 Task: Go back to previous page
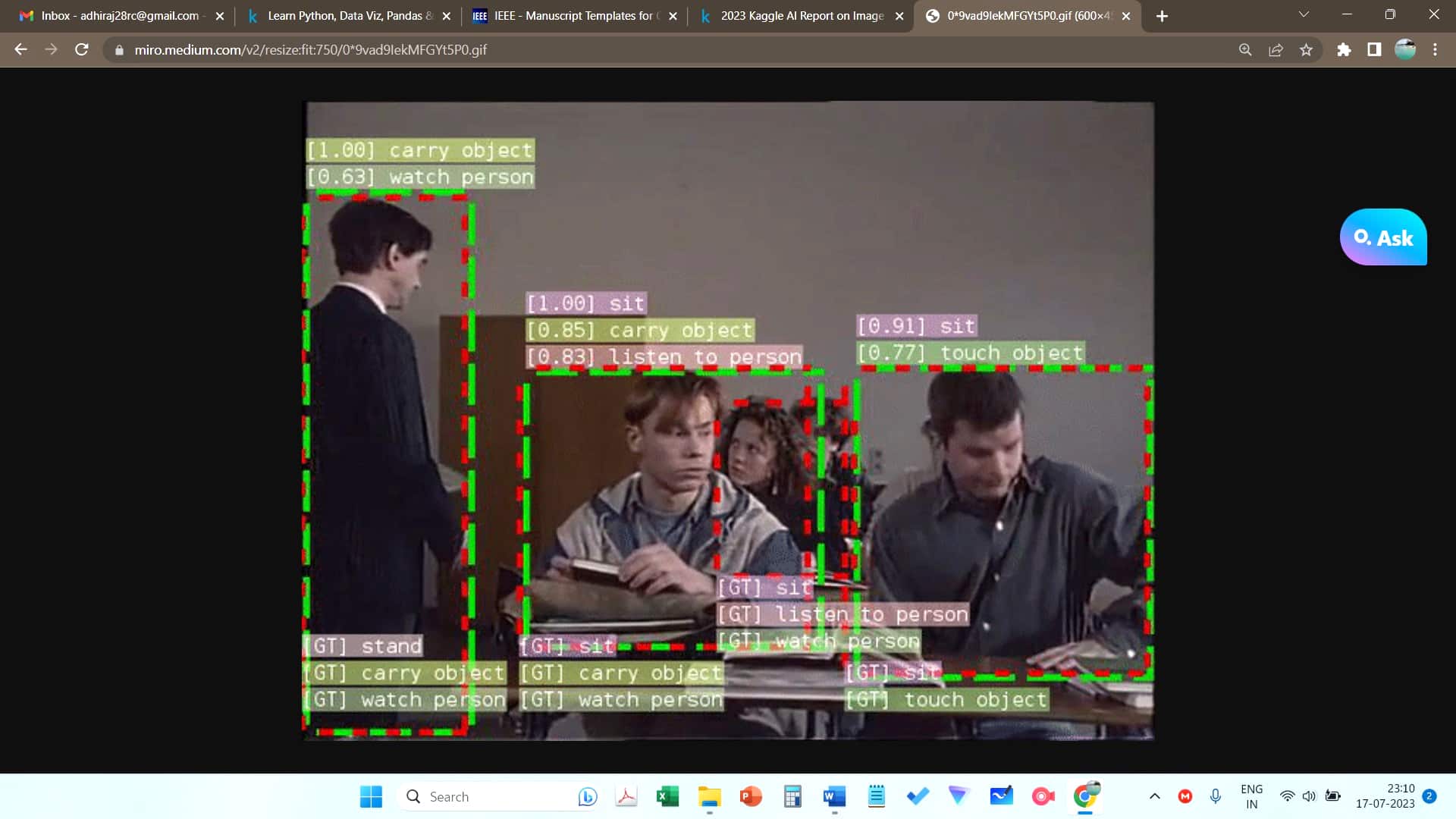point(20,50)
